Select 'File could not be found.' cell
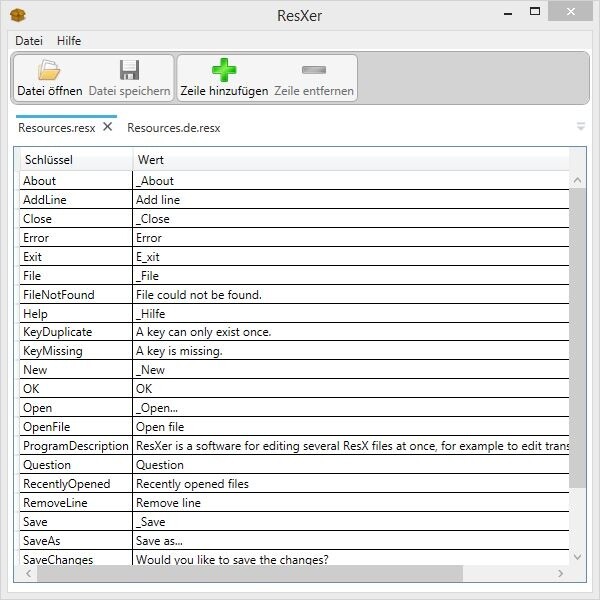Viewport: 600px width, 600px height. point(351,294)
